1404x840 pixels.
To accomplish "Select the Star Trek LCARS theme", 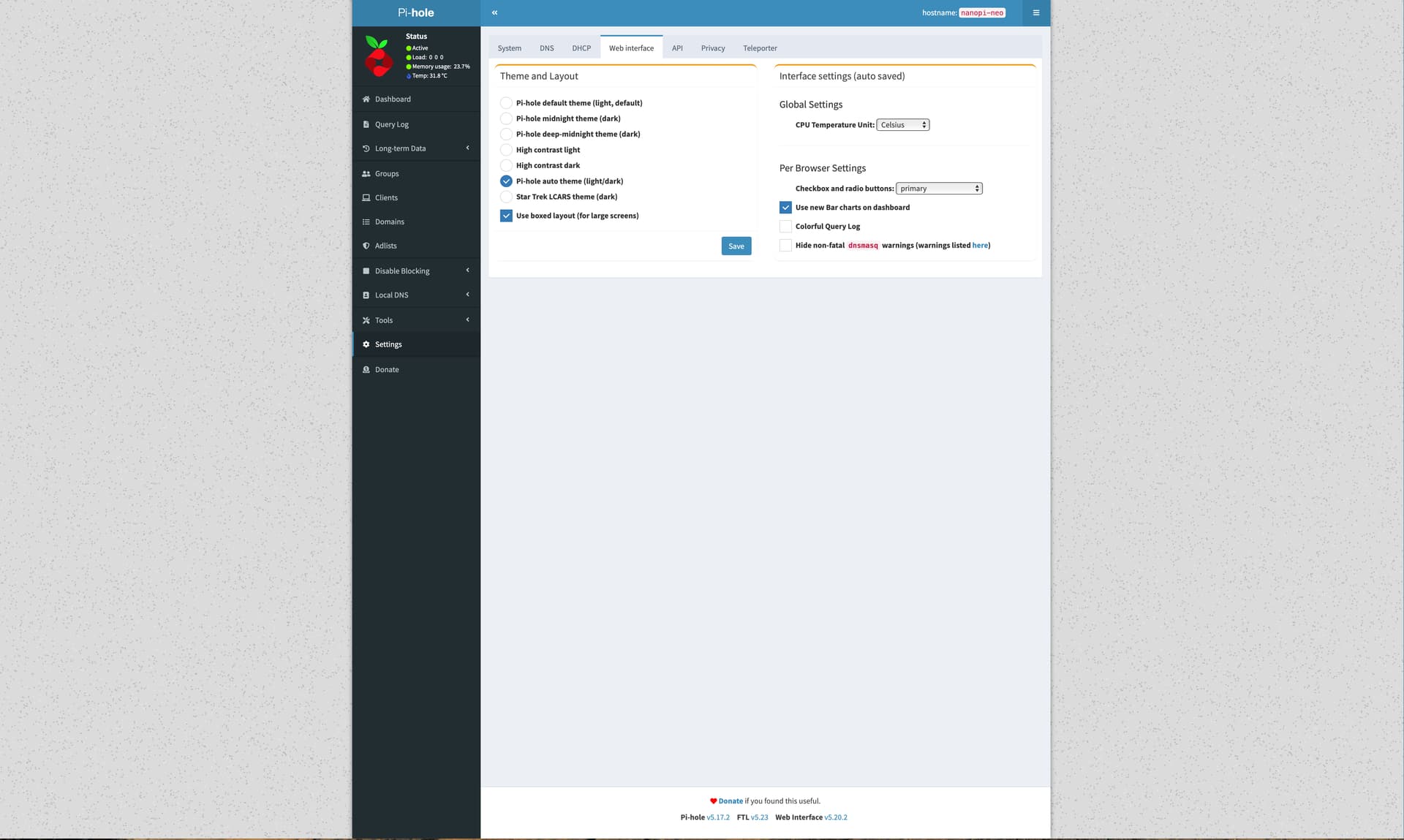I will point(505,197).
